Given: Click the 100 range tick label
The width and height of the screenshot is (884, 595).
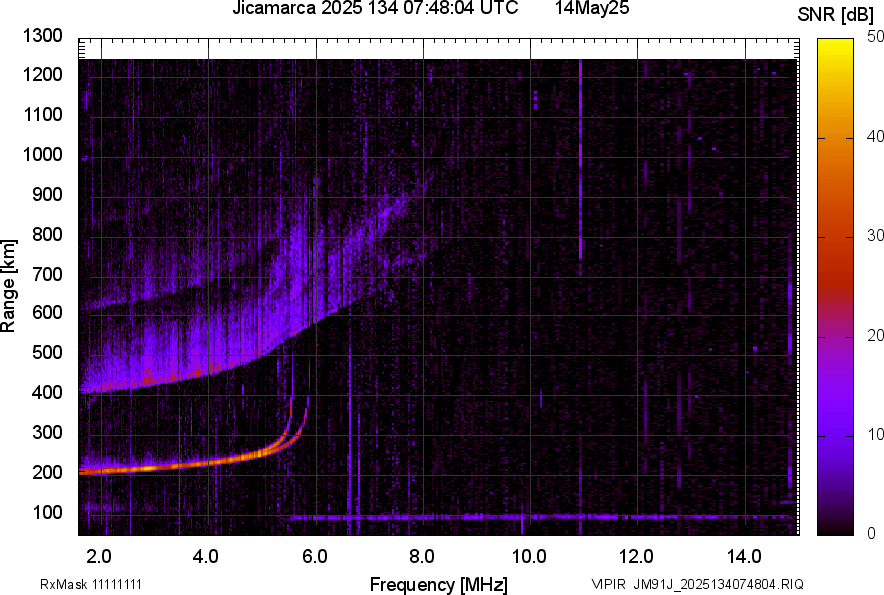Looking at the screenshot, I should click(x=47, y=512).
